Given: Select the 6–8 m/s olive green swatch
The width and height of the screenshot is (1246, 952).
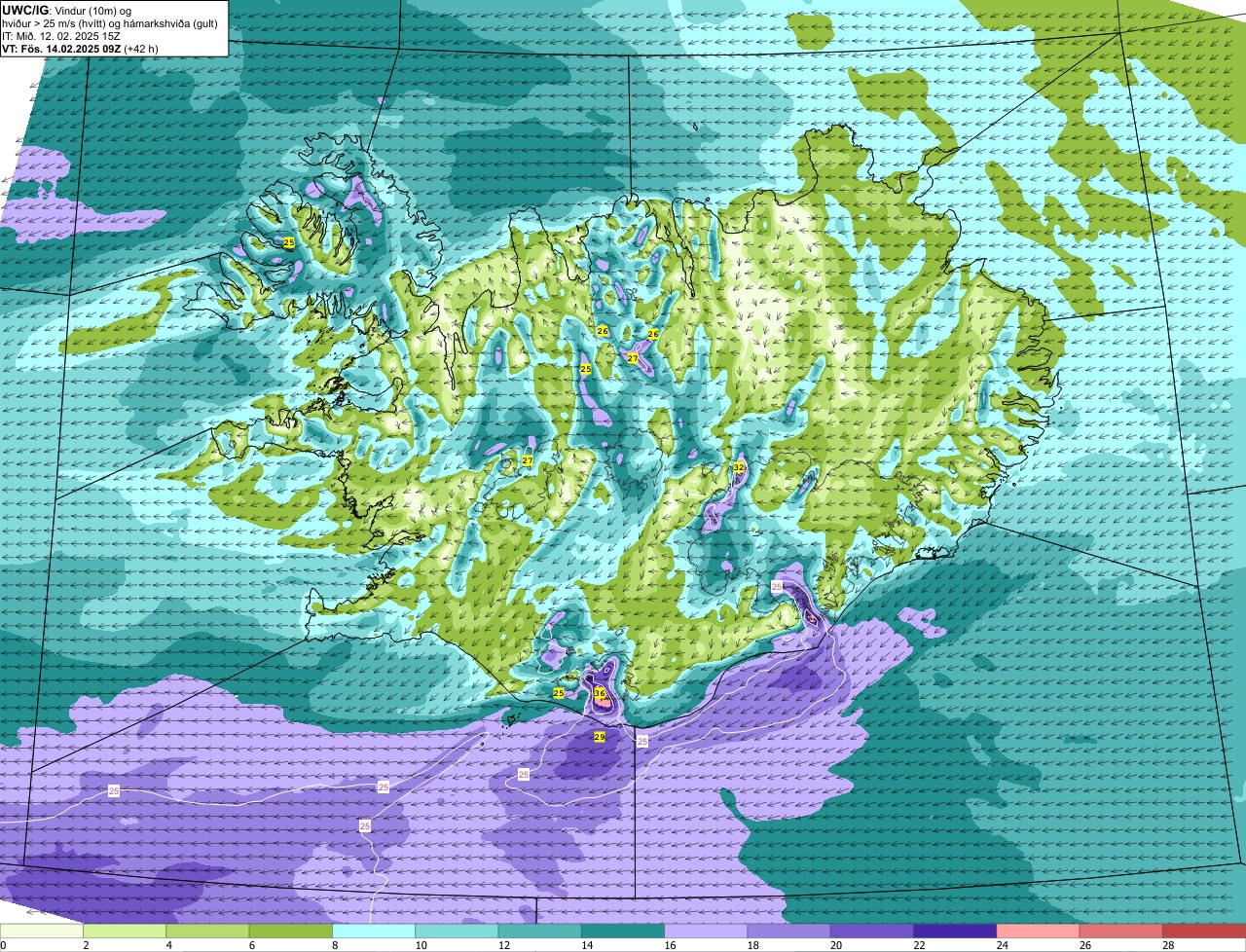Looking at the screenshot, I should tap(290, 932).
